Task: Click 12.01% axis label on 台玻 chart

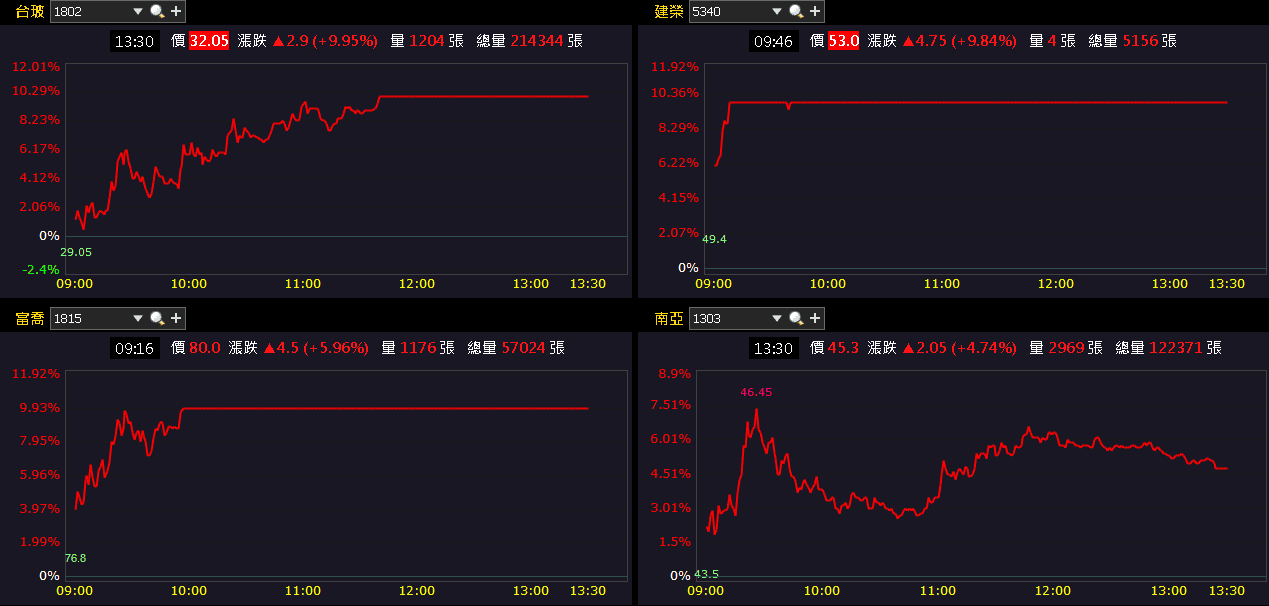Action: click(x=36, y=67)
